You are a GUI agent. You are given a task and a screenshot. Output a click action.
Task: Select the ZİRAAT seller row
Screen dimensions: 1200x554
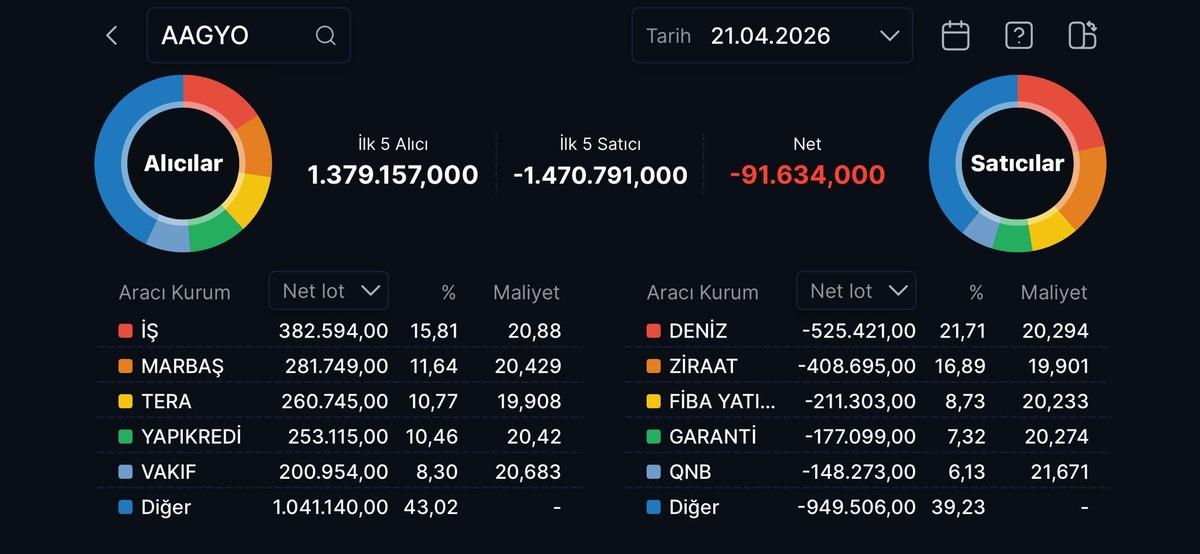(x=867, y=366)
